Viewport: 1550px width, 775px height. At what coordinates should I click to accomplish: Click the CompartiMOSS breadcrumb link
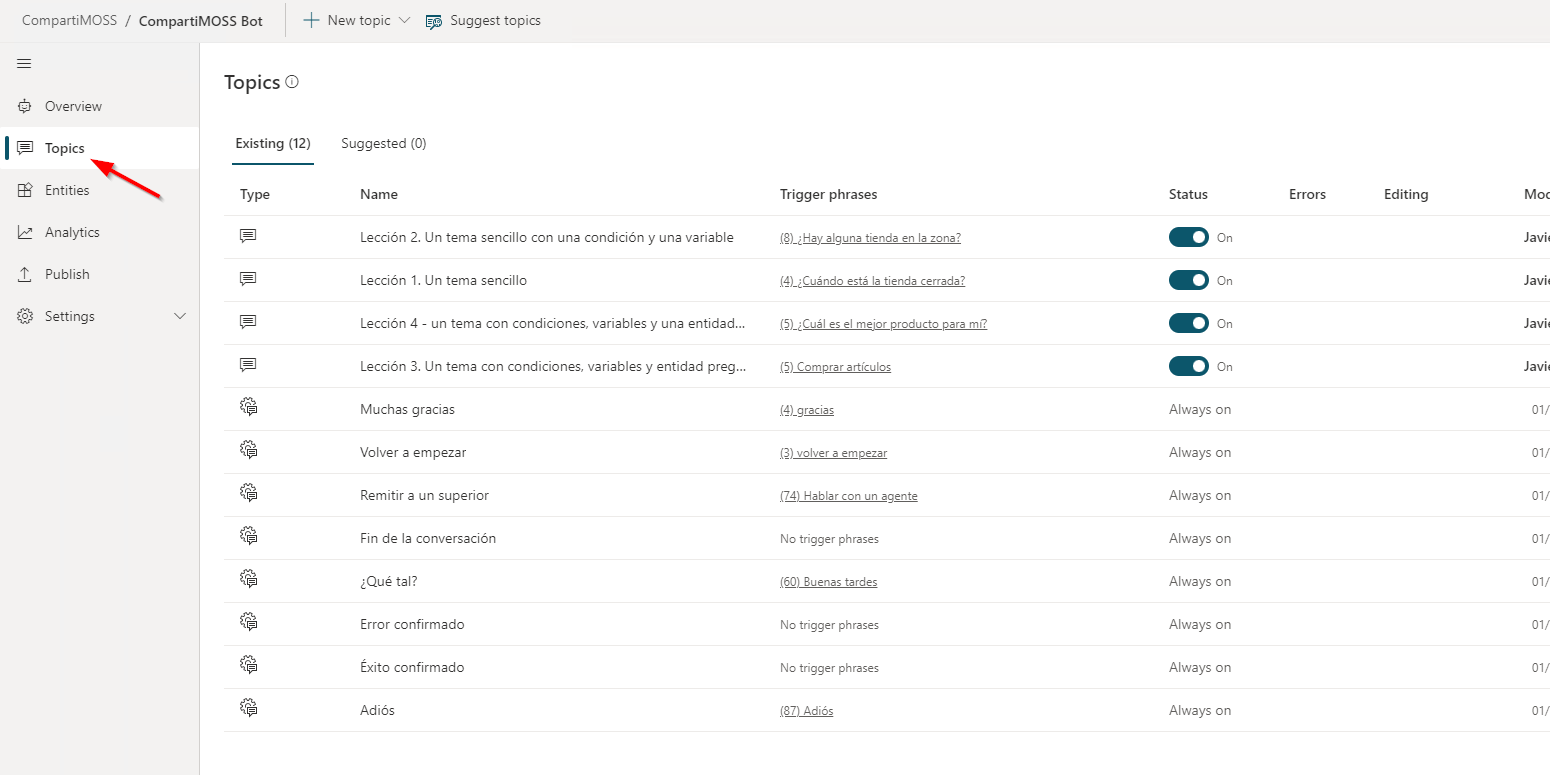coord(69,20)
